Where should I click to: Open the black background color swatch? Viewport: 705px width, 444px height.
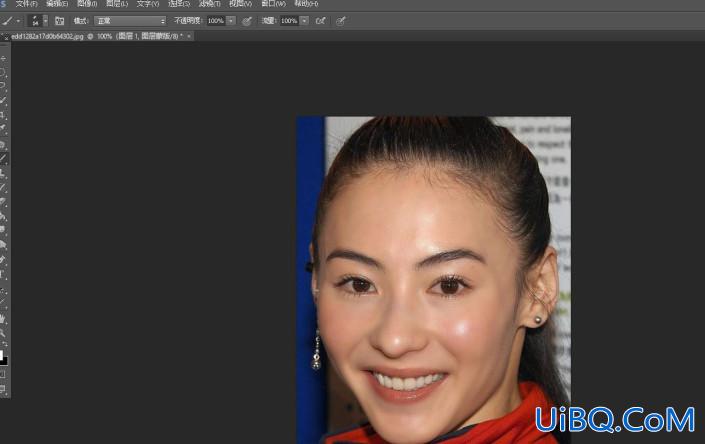pyautogui.click(x=5, y=361)
